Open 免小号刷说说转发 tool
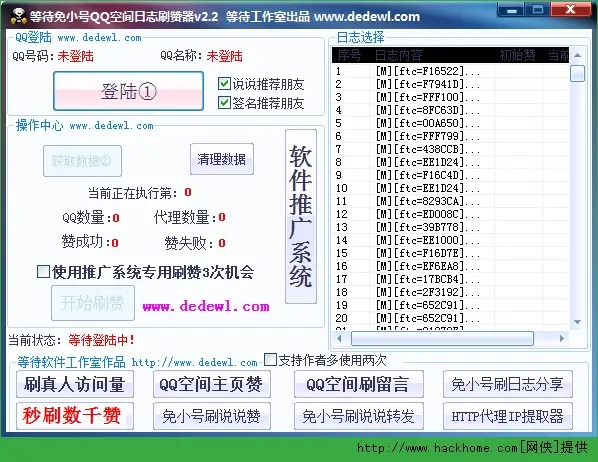The height and width of the screenshot is (462, 598). point(358,415)
